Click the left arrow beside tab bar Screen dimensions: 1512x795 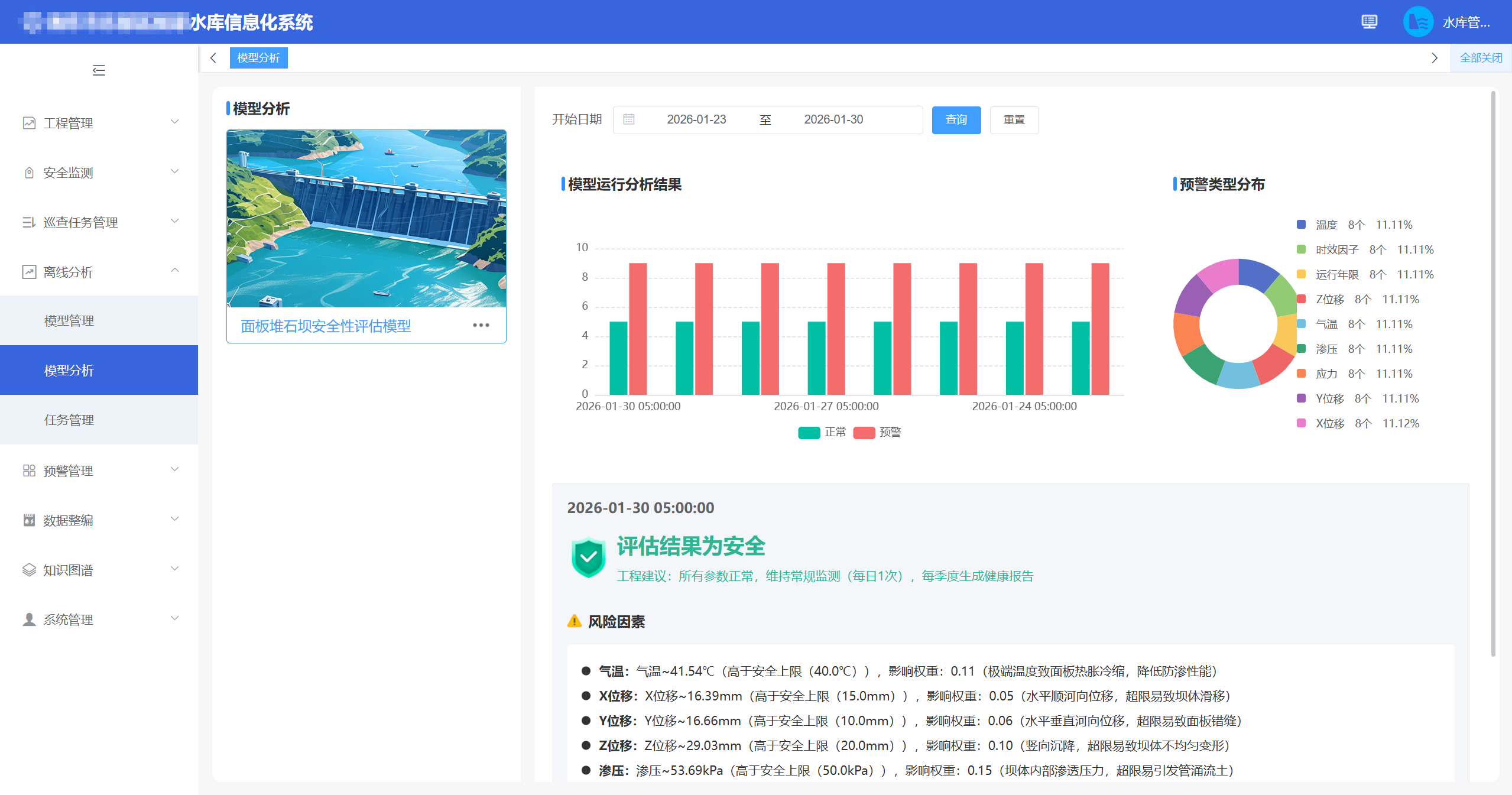(213, 58)
